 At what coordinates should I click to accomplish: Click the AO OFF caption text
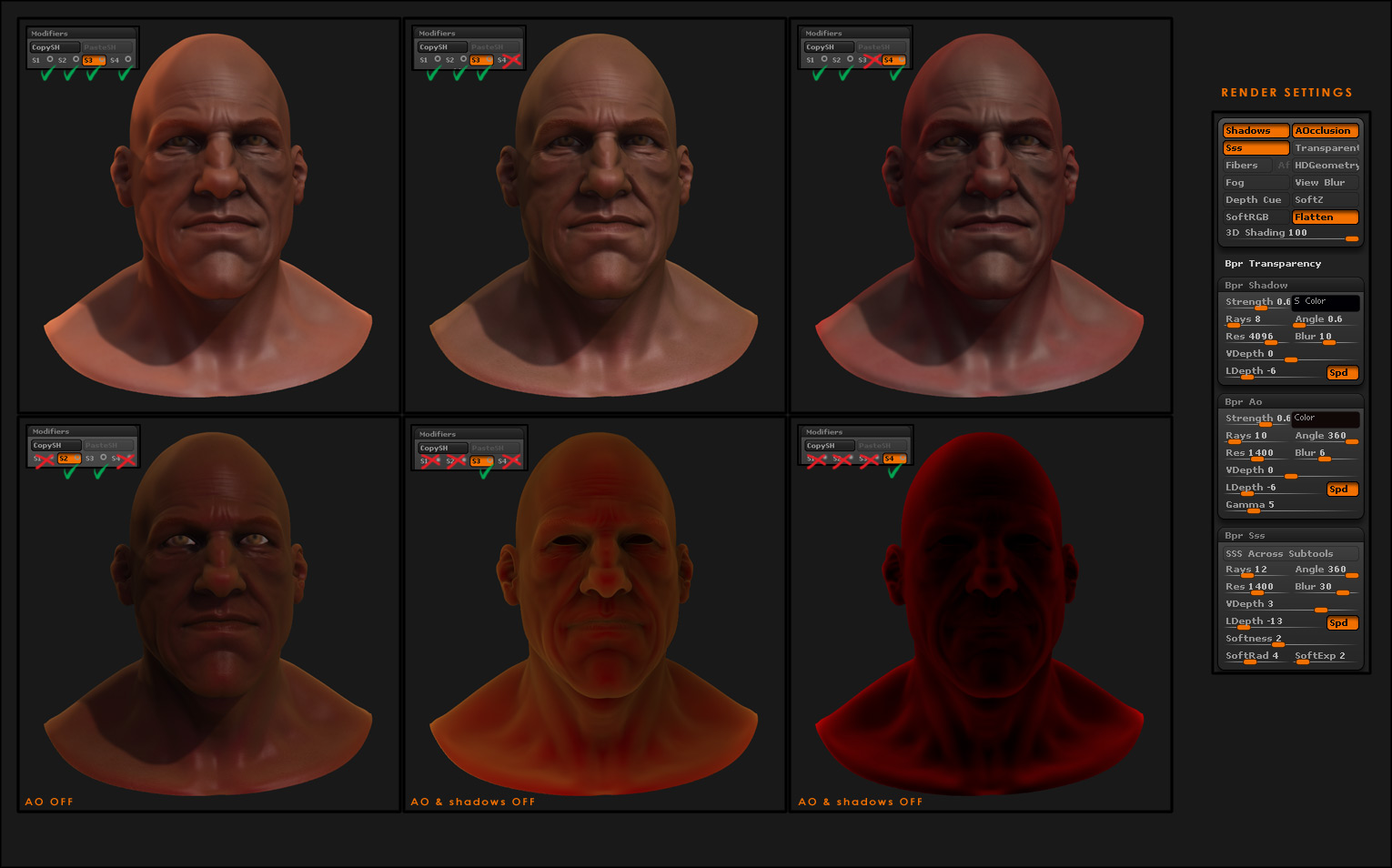coord(49,802)
